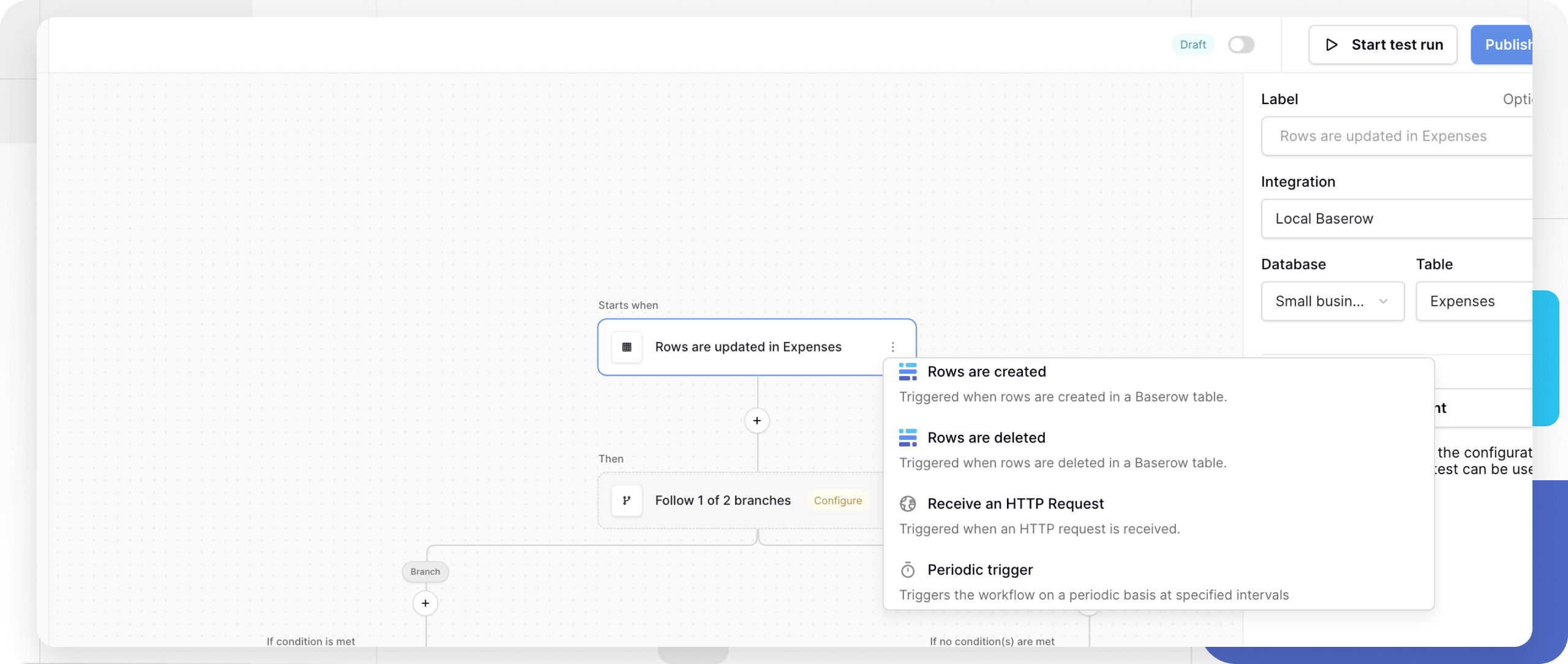This screenshot has height=664, width=1568.
Task: Click the table icon on trigger node
Action: click(x=627, y=347)
